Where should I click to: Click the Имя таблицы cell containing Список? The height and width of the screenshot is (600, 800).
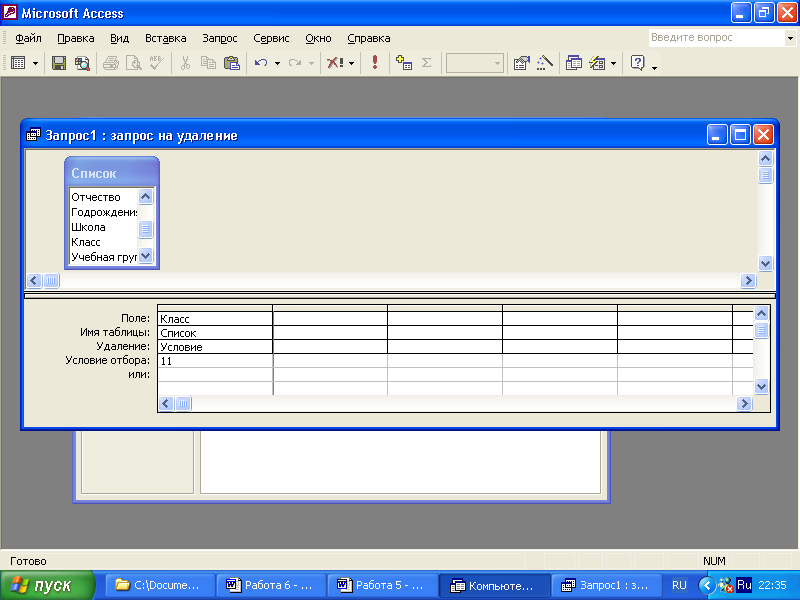click(215, 333)
